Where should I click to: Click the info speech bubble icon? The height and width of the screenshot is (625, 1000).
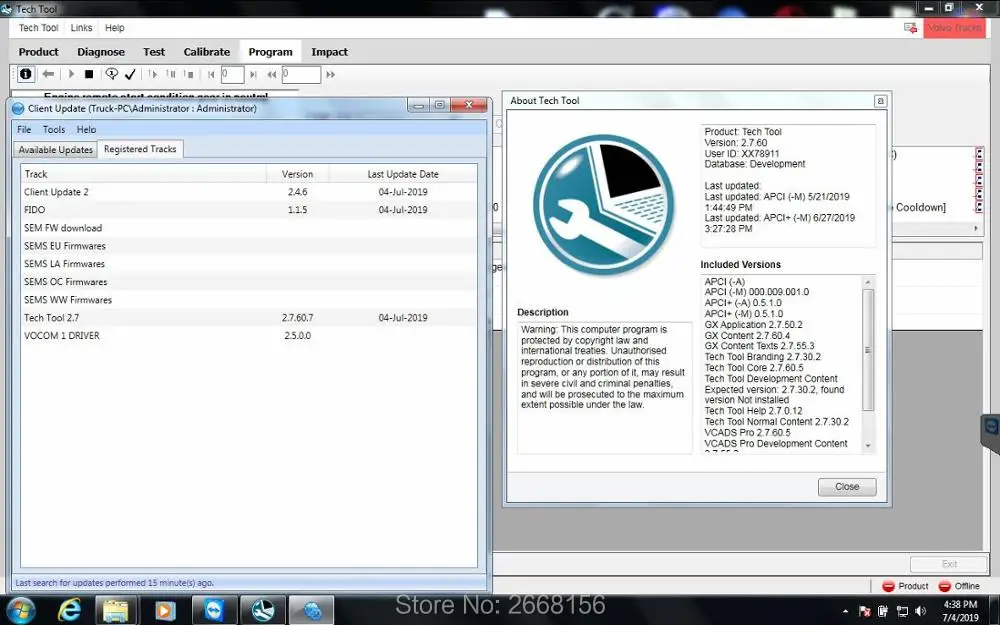(112, 74)
